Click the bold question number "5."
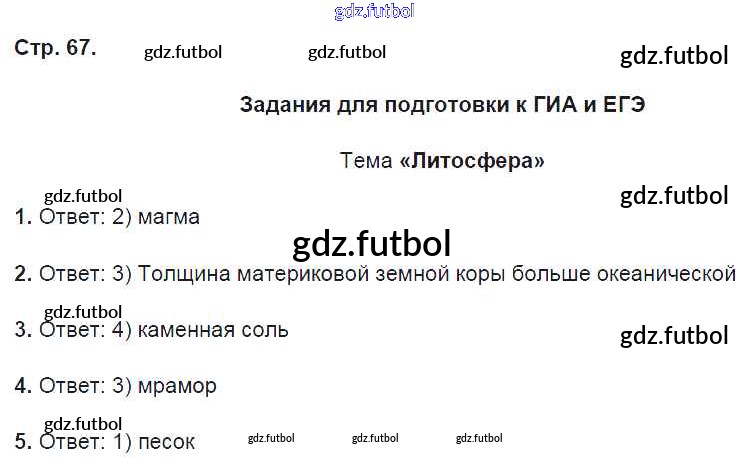Screen dimensions: 748x465 pos(24,441)
